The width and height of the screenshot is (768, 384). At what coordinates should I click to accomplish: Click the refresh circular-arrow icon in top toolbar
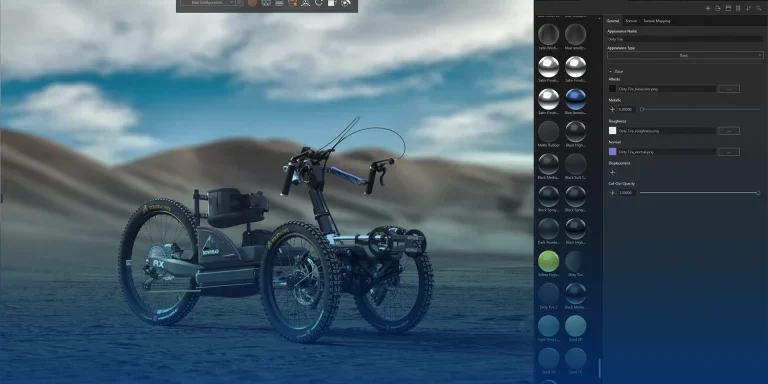point(318,3)
